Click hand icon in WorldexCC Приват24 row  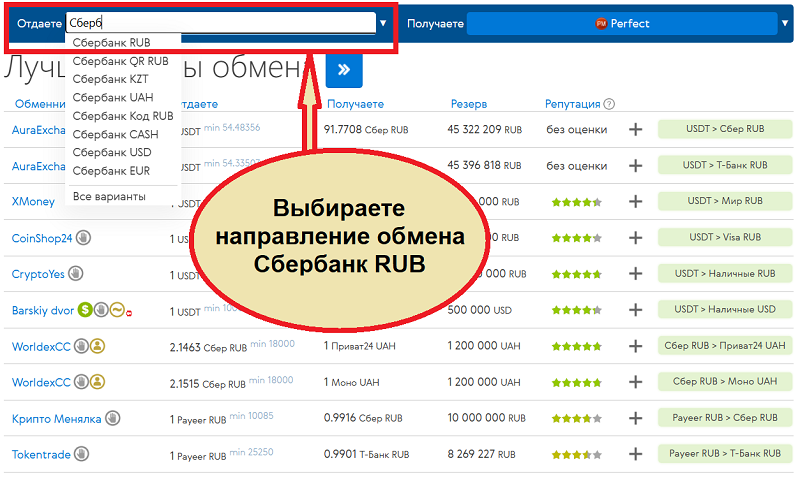pos(81,346)
